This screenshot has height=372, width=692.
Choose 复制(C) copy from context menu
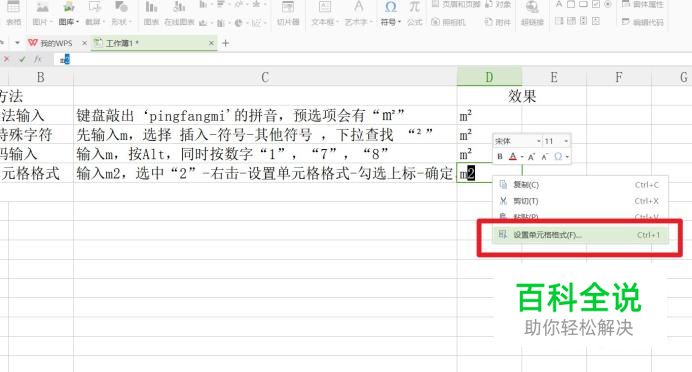coord(580,185)
